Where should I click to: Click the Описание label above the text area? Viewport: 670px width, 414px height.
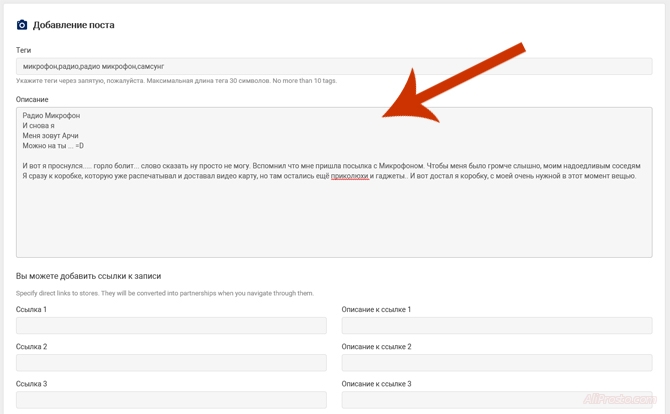click(32, 100)
